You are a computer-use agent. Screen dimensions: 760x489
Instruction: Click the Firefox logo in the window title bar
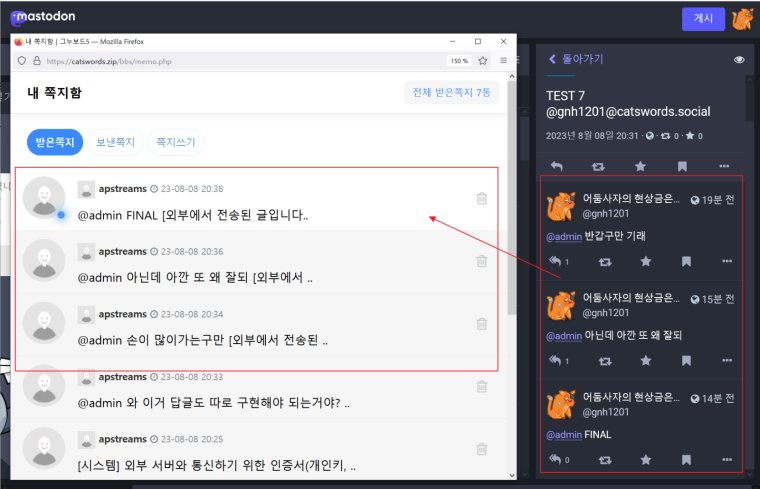[18, 41]
